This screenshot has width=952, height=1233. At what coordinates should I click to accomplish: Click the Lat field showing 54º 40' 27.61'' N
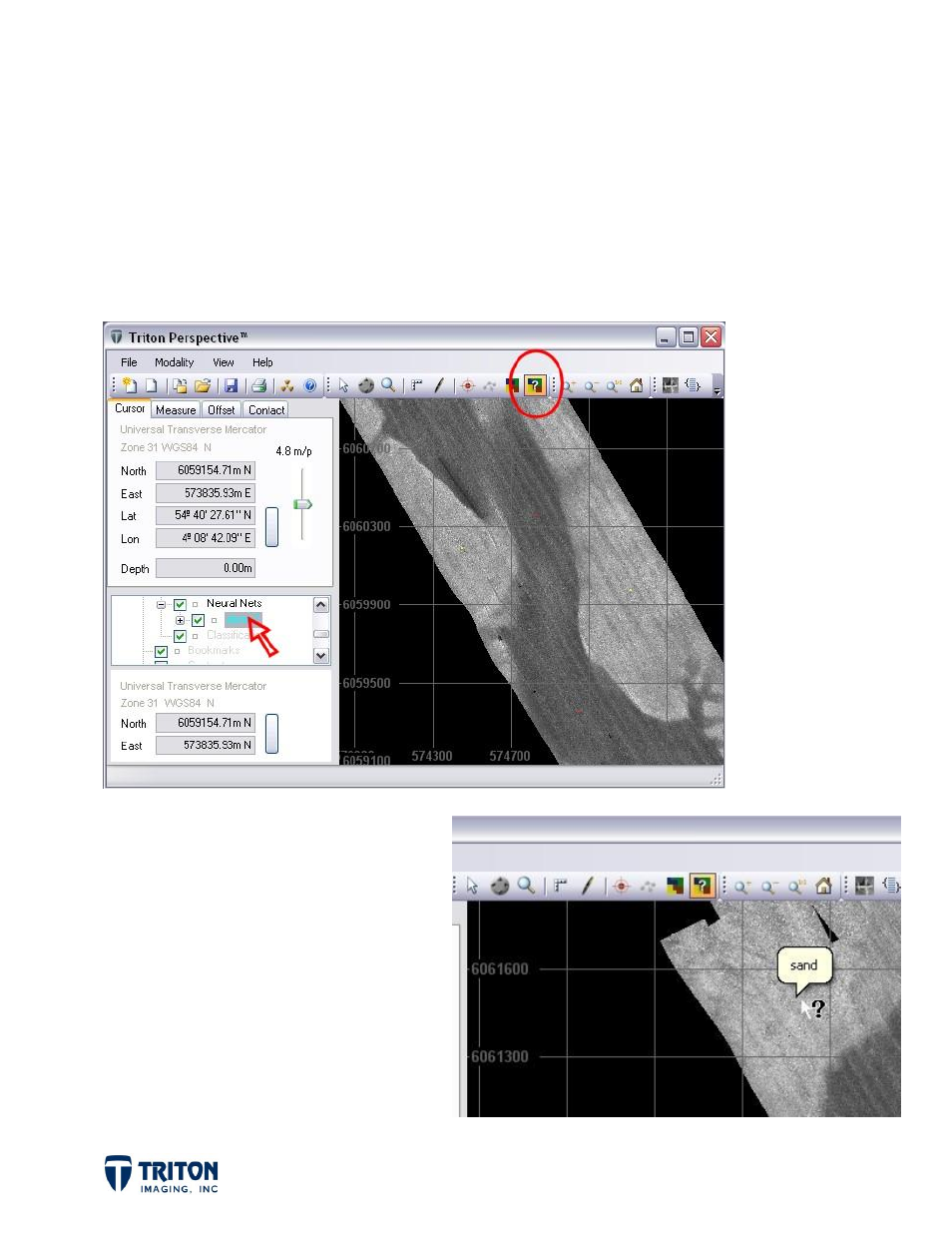[206, 515]
